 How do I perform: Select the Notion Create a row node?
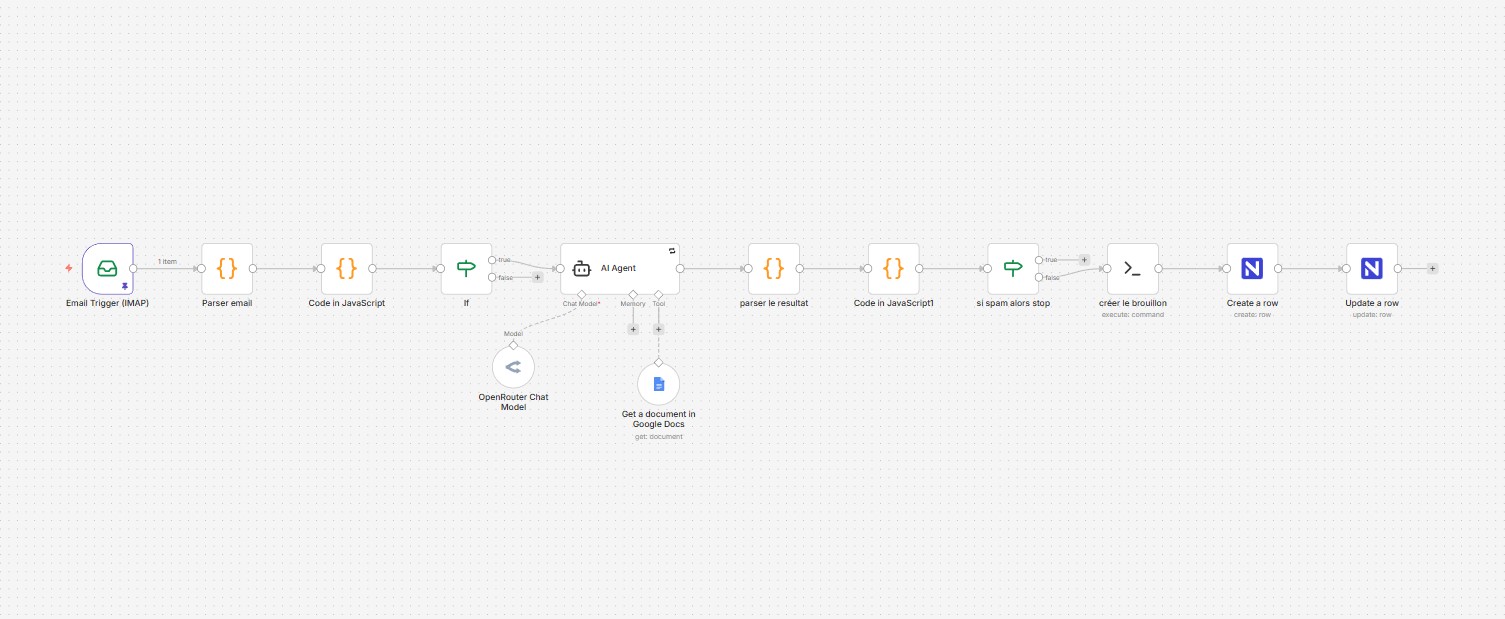(x=1252, y=268)
